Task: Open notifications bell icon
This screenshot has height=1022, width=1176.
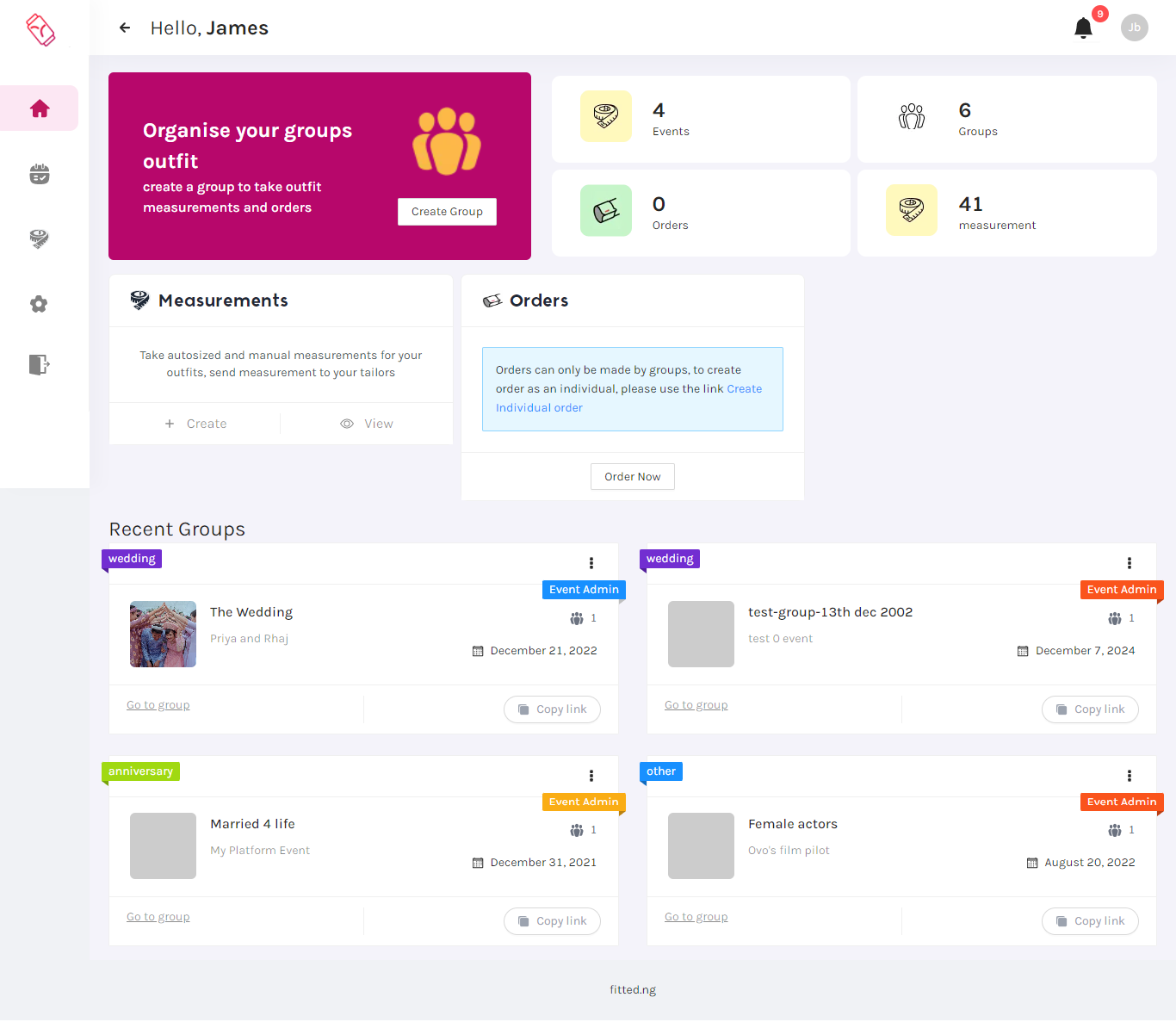Action: pyautogui.click(x=1083, y=28)
